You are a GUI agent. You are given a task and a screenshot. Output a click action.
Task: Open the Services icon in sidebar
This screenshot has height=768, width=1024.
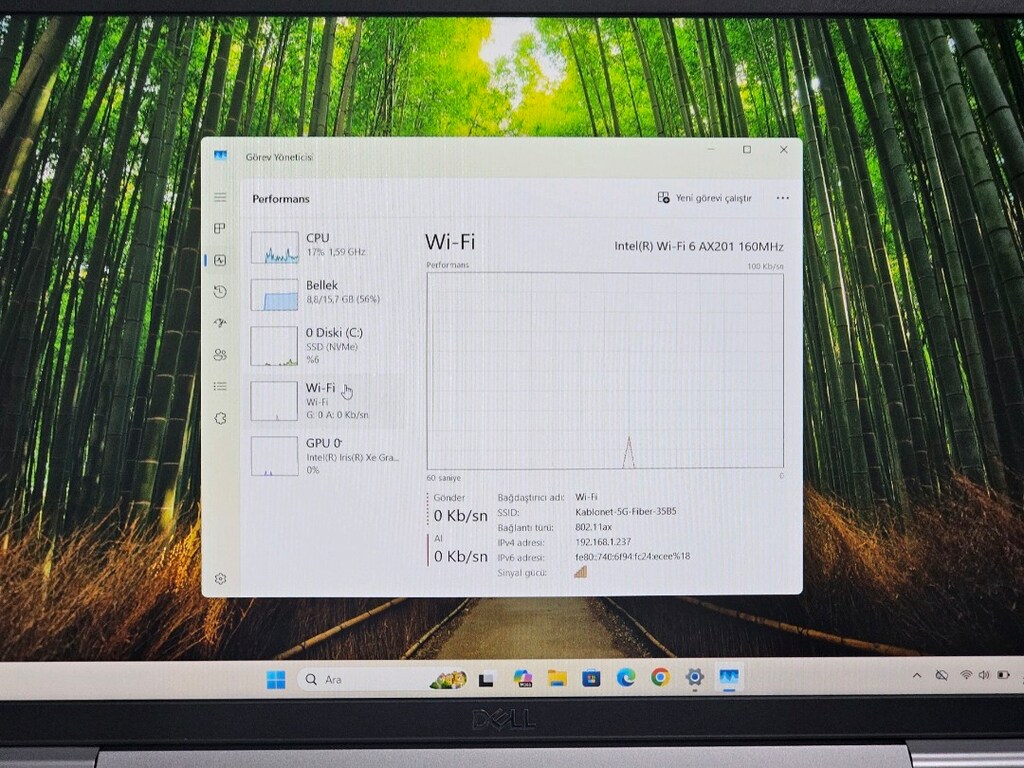coord(220,418)
